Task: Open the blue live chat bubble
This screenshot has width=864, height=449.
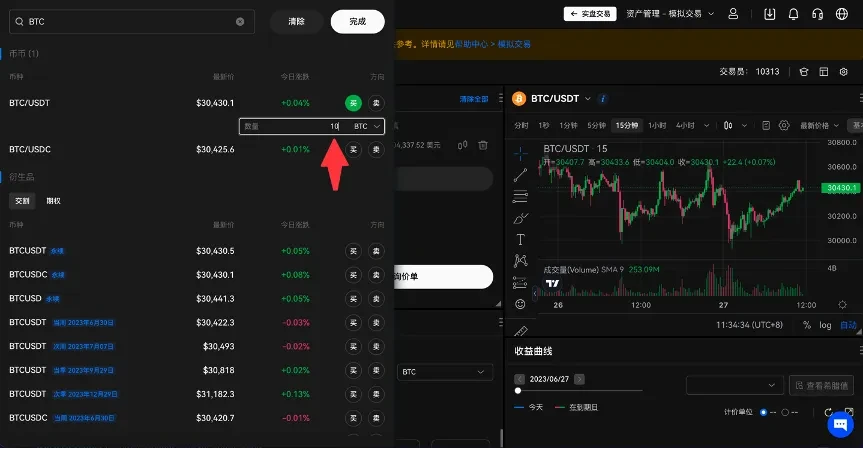Action: click(x=840, y=424)
